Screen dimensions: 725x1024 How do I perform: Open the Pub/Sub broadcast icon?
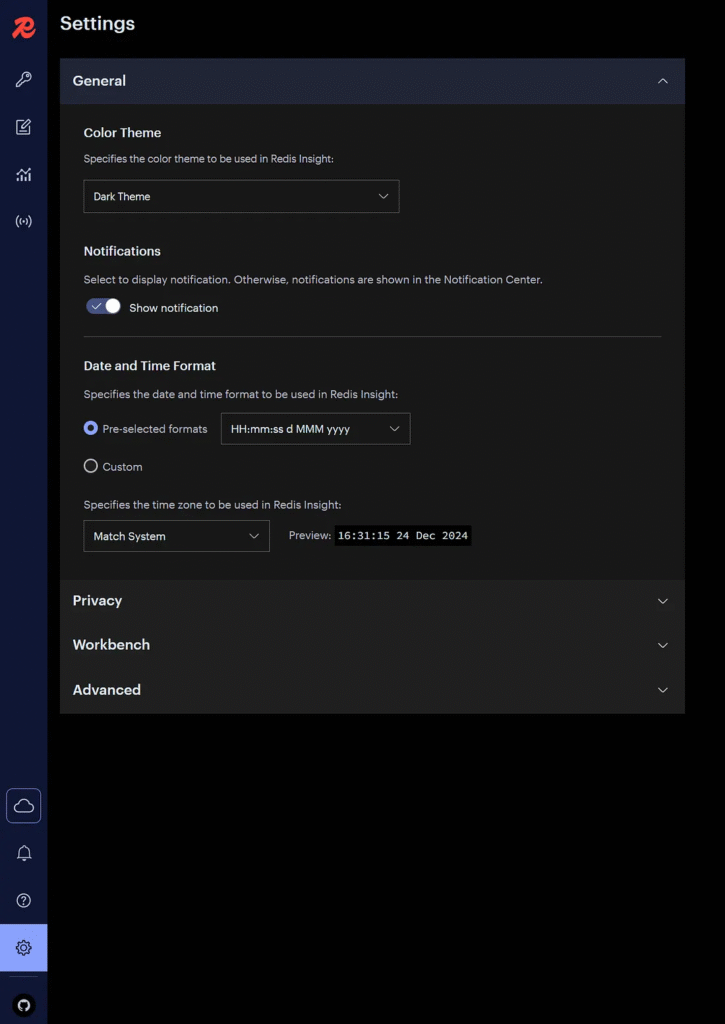click(23, 221)
